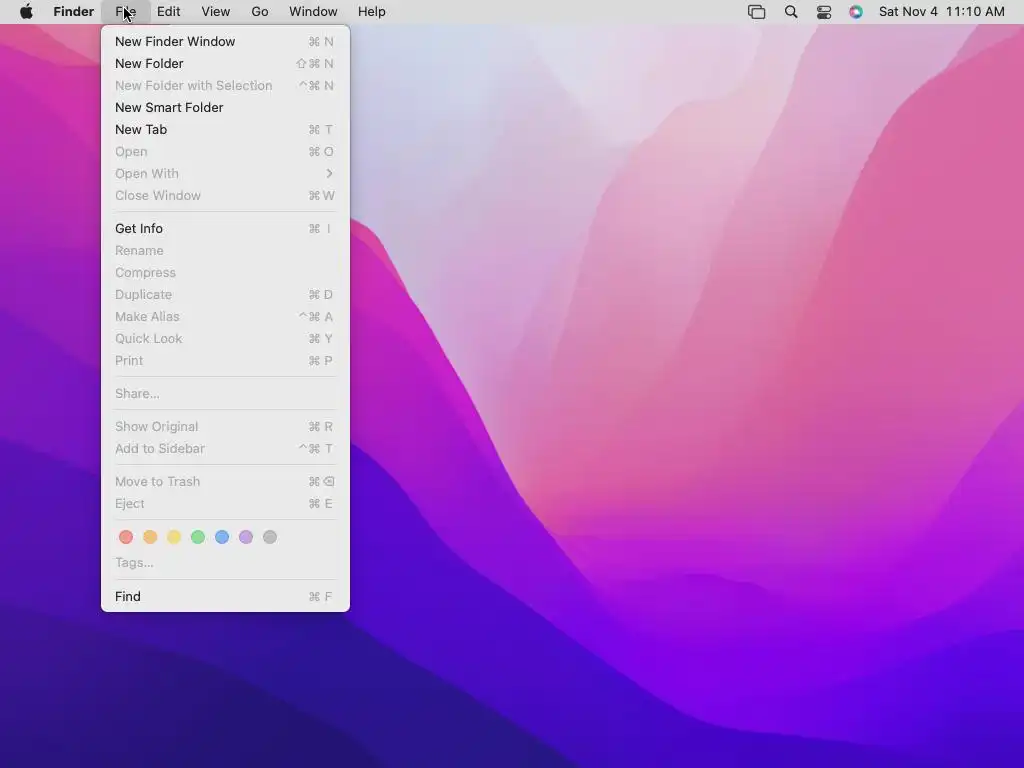Apply the red tag color

(x=126, y=537)
